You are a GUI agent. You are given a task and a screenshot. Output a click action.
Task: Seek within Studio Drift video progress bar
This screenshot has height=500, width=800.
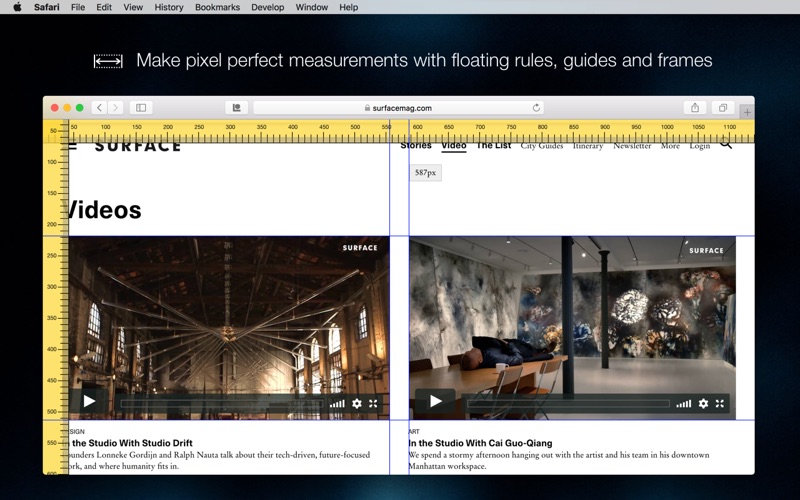(x=220, y=404)
